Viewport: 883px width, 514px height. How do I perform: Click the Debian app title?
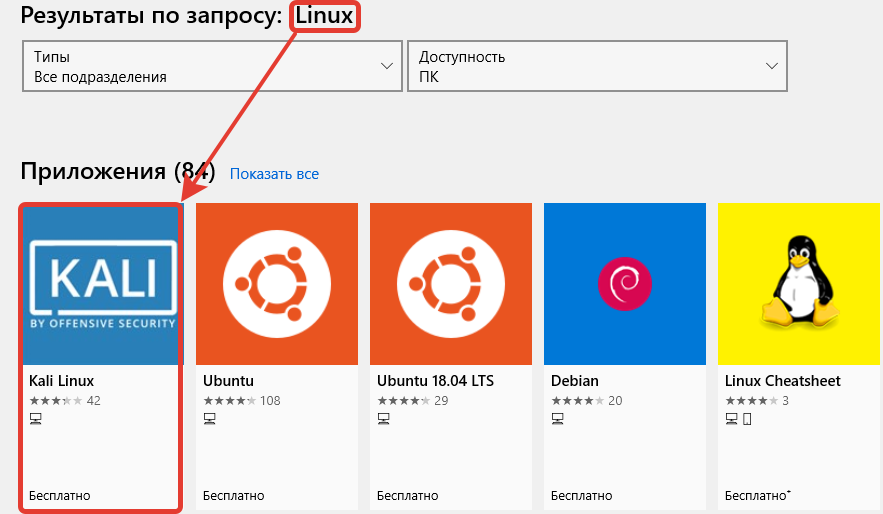point(574,381)
